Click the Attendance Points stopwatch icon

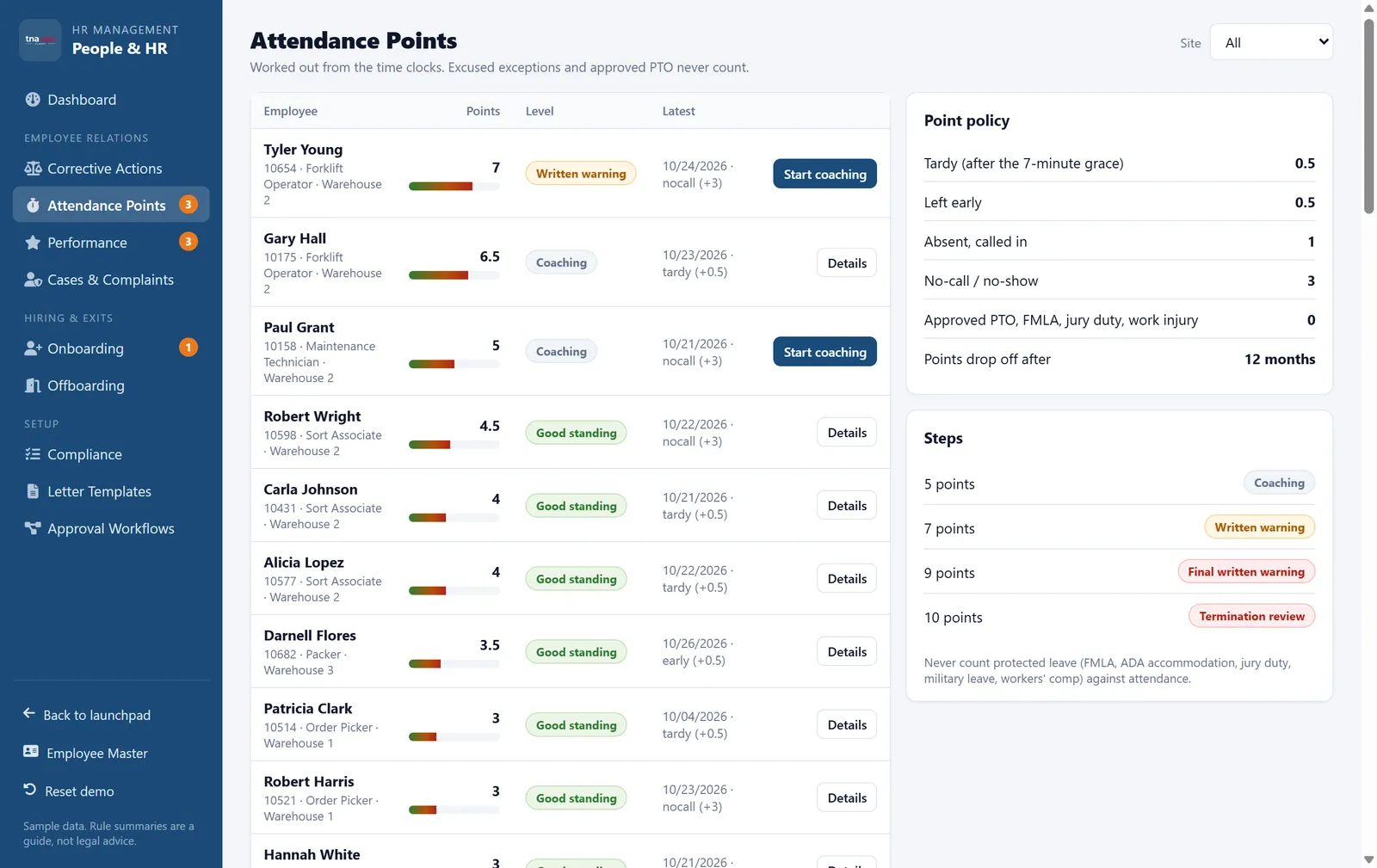point(33,206)
